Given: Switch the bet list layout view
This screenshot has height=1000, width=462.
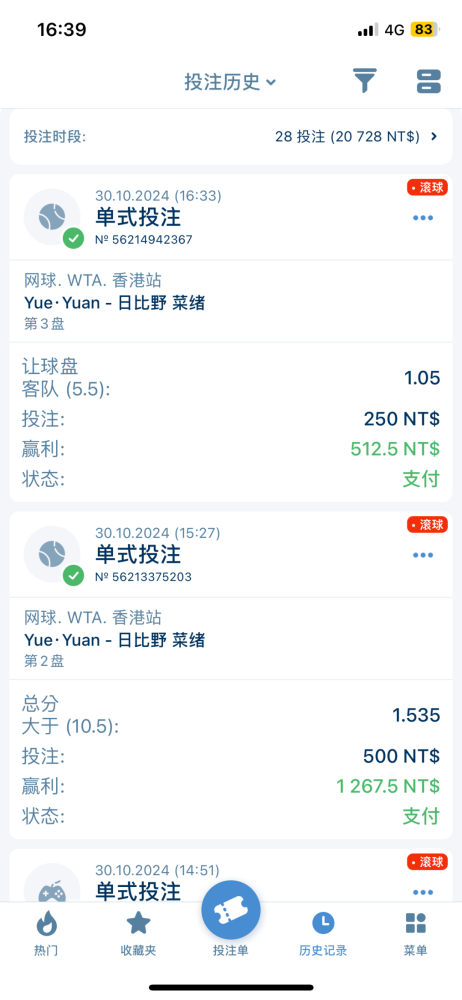Looking at the screenshot, I should tap(429, 82).
